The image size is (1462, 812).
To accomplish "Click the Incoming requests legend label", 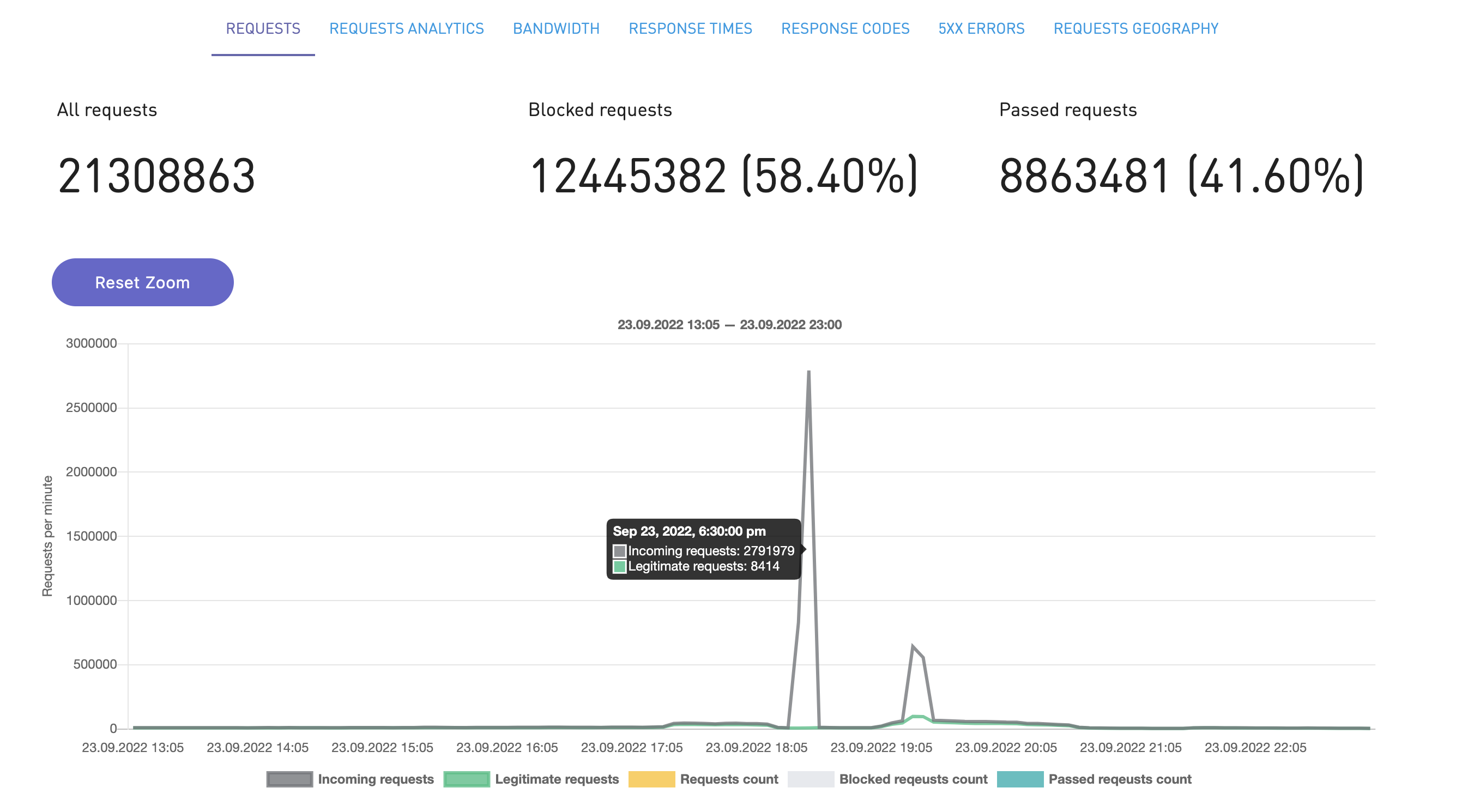I will [376, 779].
